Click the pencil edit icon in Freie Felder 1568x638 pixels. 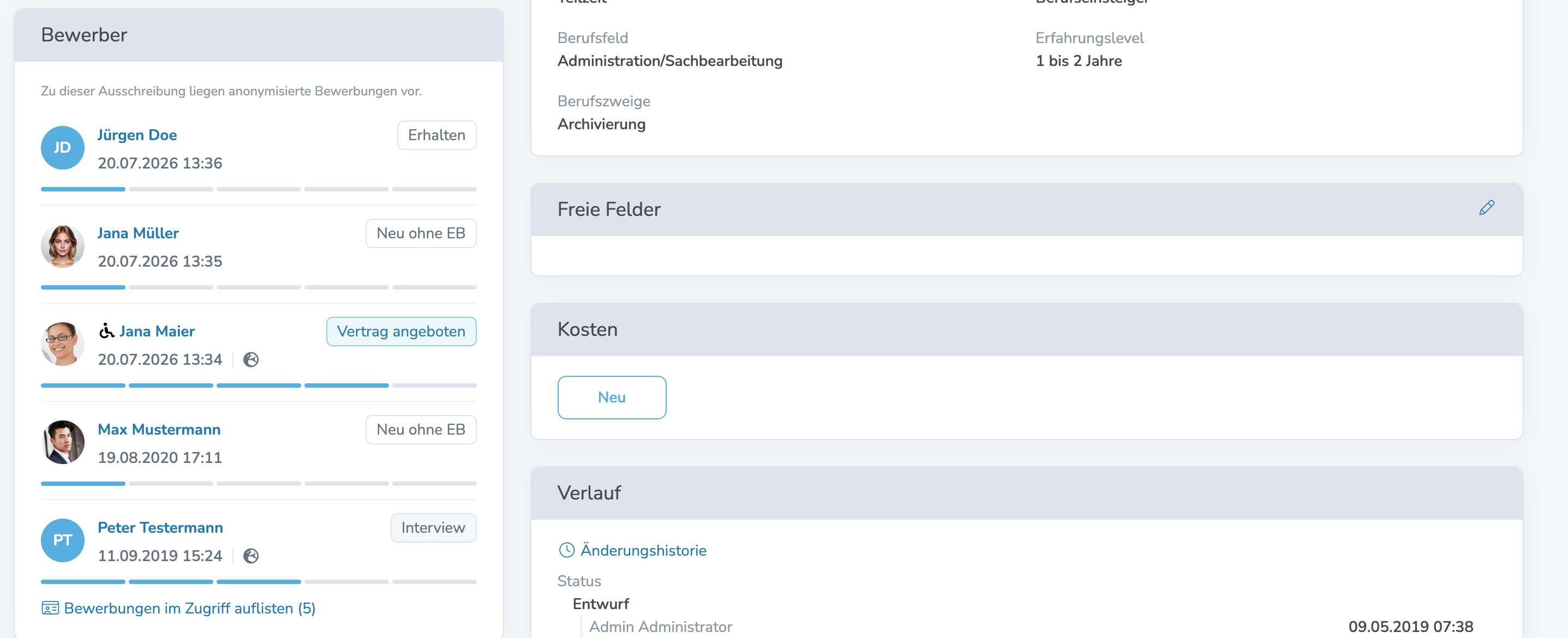1486,208
